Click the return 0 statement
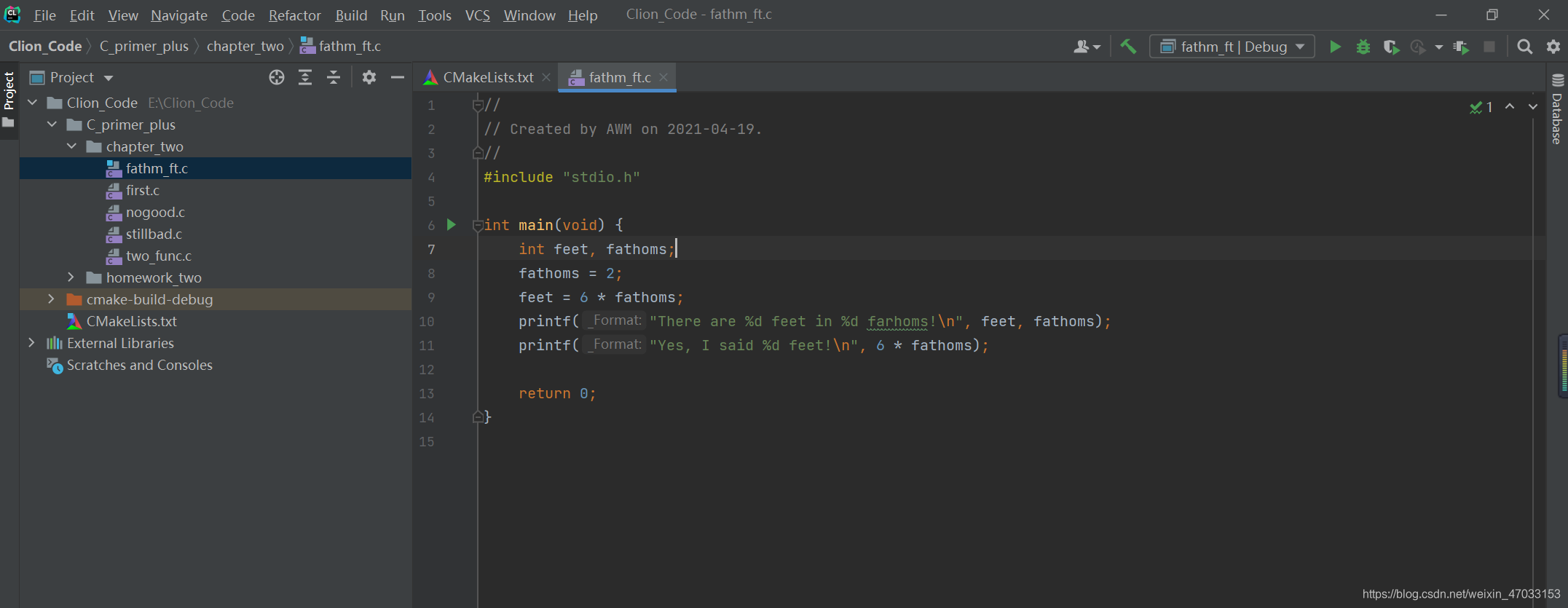The image size is (1568, 608). coord(557,393)
